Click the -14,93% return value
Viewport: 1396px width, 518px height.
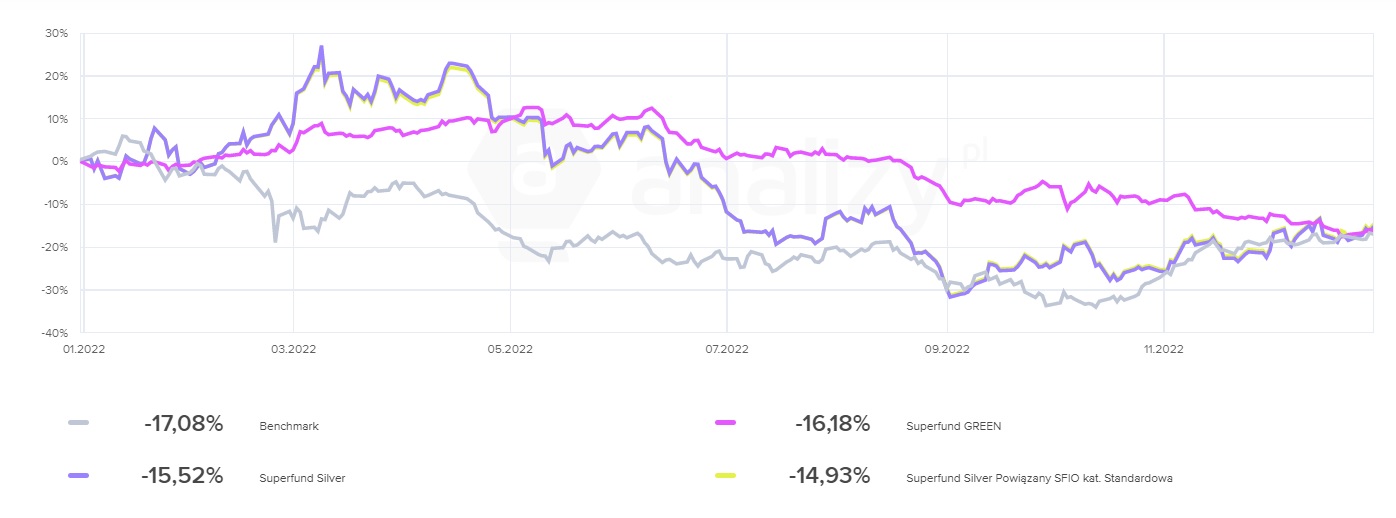pyautogui.click(x=829, y=476)
